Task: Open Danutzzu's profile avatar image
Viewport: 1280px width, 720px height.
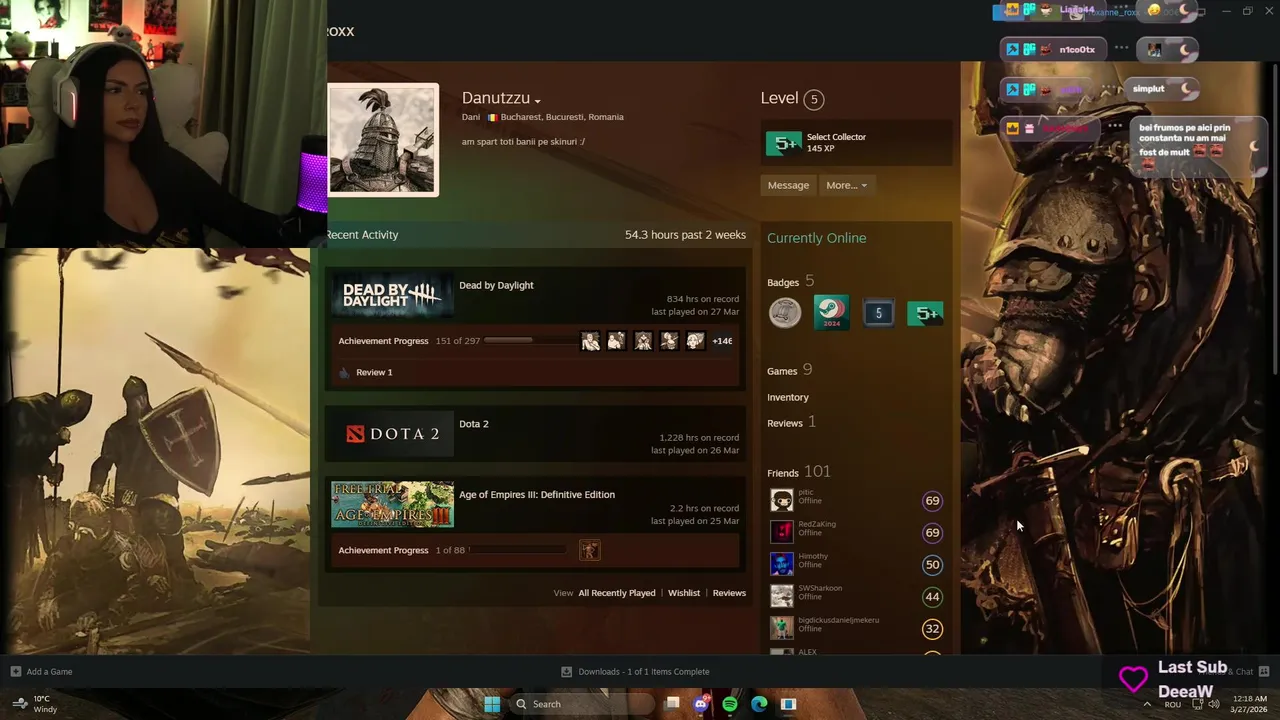Action: click(383, 139)
